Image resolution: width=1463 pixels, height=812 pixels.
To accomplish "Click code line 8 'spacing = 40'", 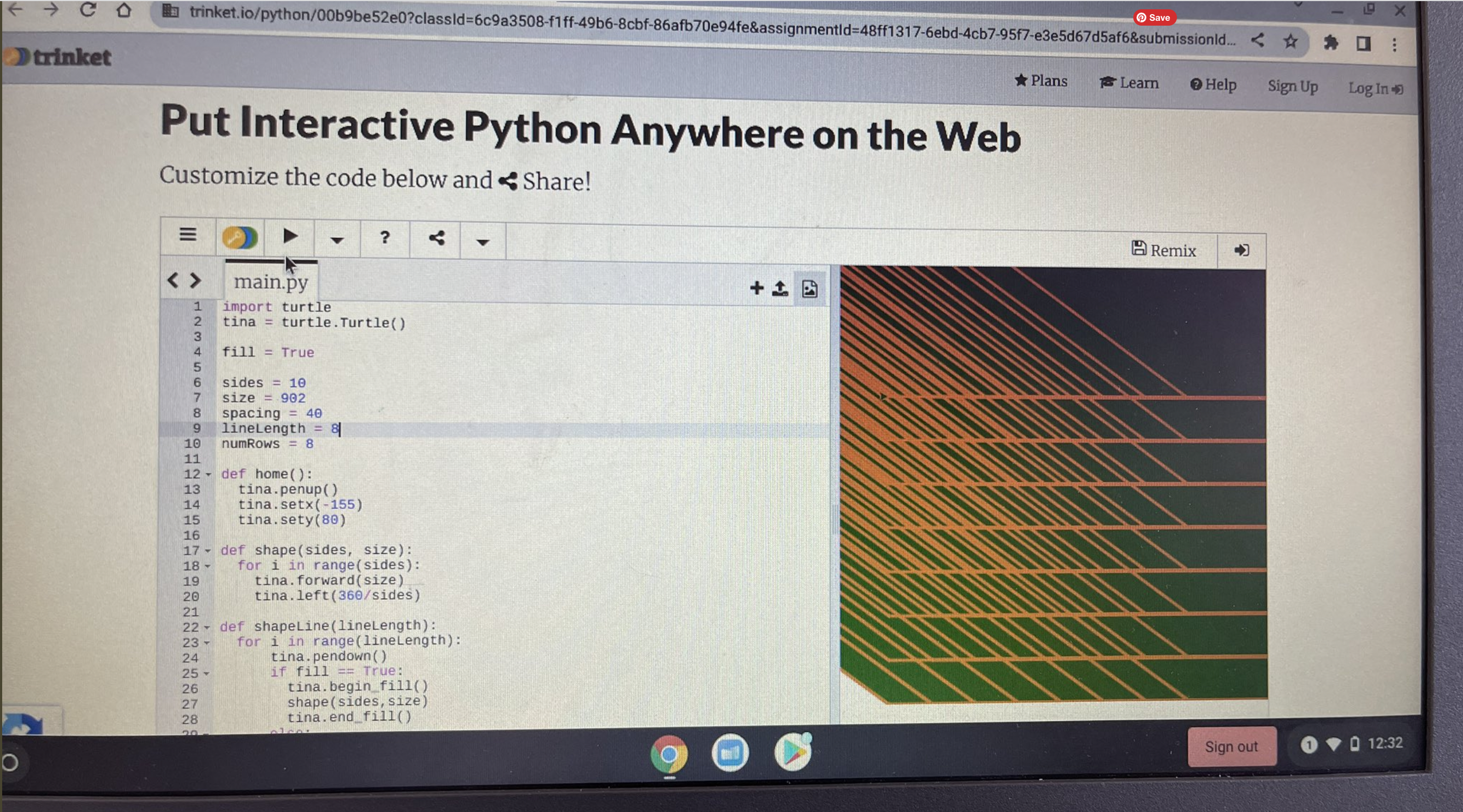I will tap(271, 414).
